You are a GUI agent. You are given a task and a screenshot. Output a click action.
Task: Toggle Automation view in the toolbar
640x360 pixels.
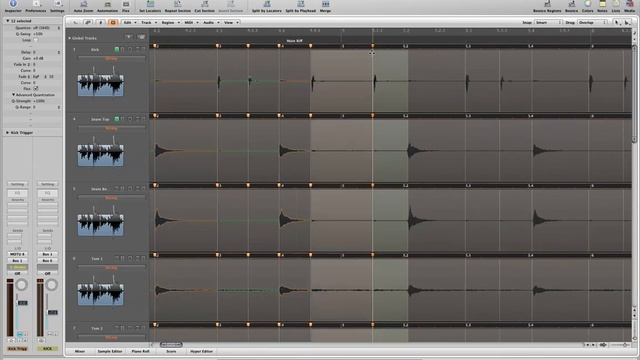tap(107, 4)
